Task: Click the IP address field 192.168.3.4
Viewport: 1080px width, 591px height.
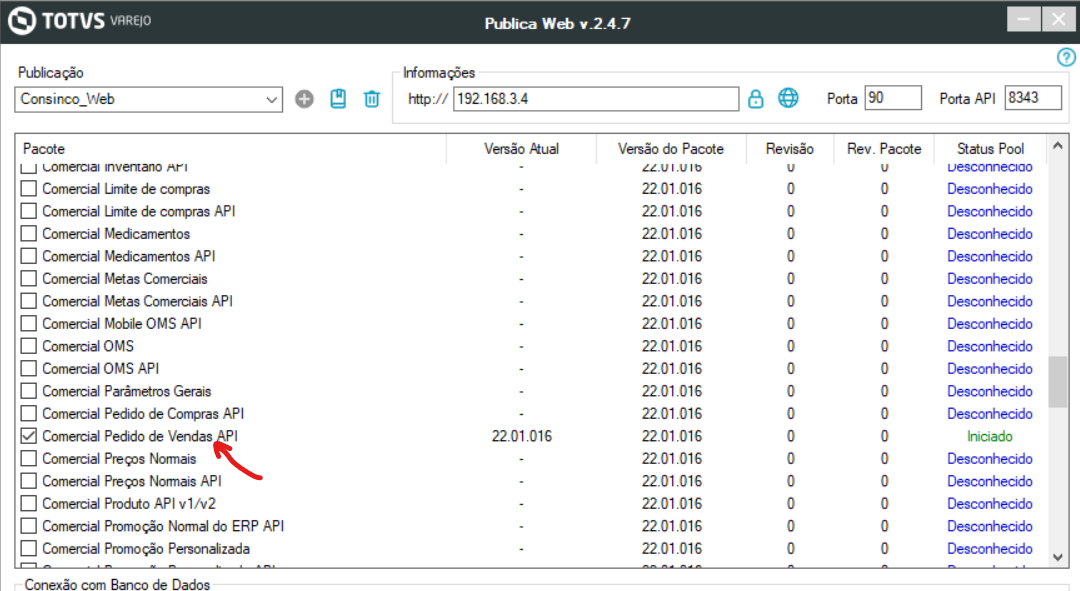Action: [x=596, y=99]
